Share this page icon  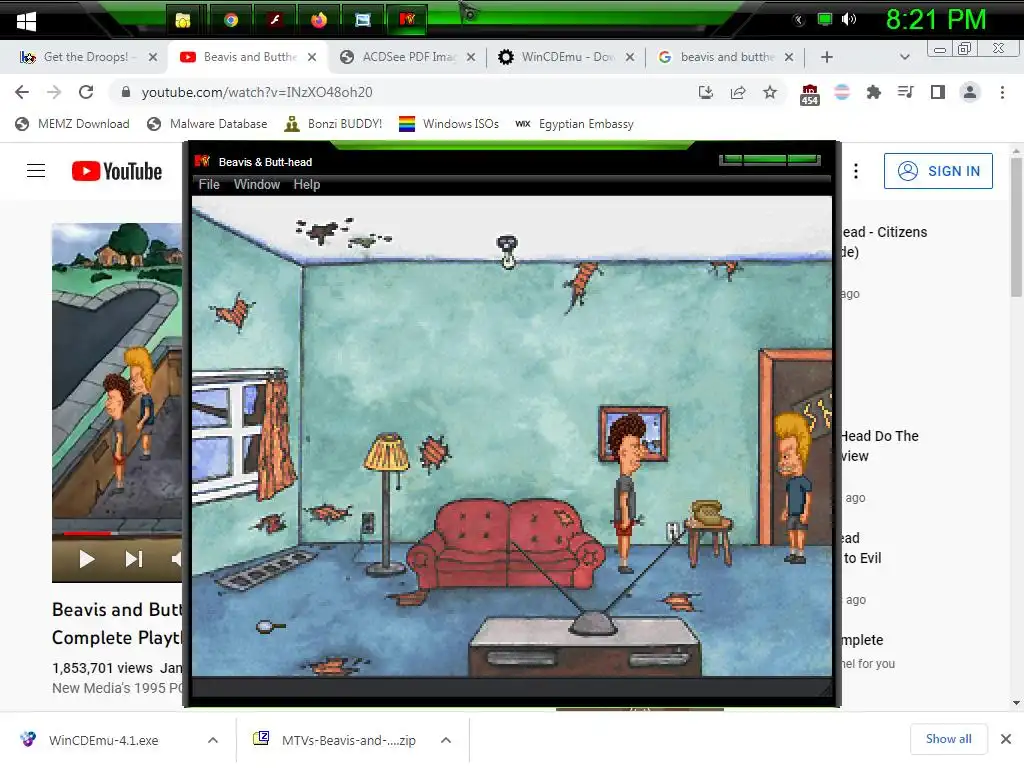pyautogui.click(x=738, y=92)
